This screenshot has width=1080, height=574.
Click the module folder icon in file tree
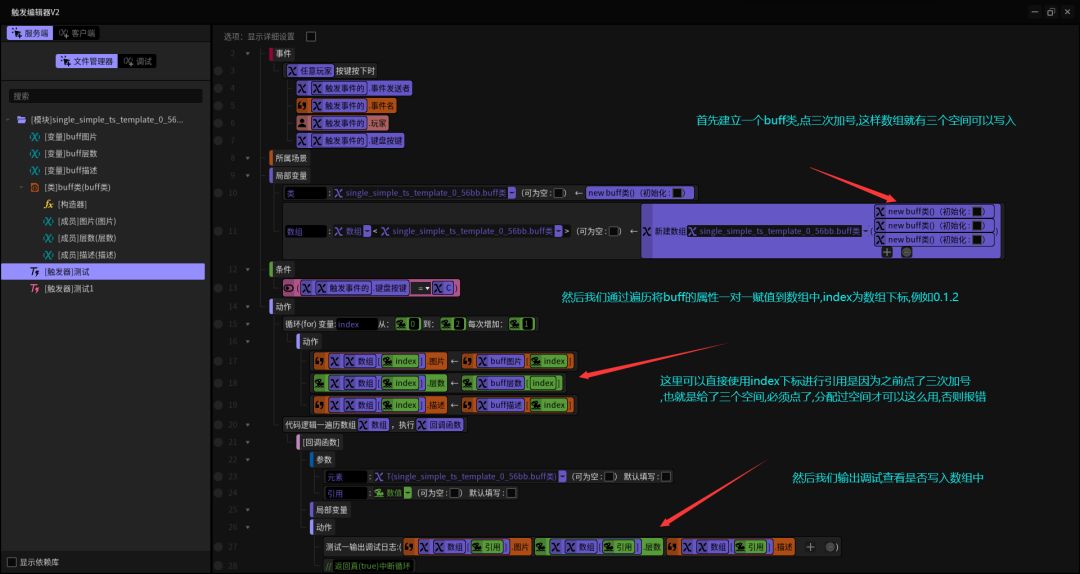click(x=21, y=120)
